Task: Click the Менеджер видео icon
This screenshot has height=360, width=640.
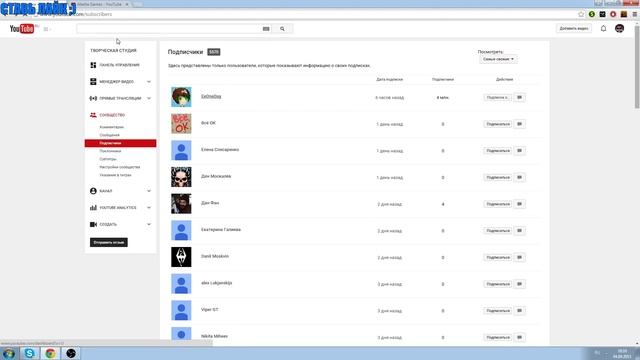Action: (x=93, y=82)
